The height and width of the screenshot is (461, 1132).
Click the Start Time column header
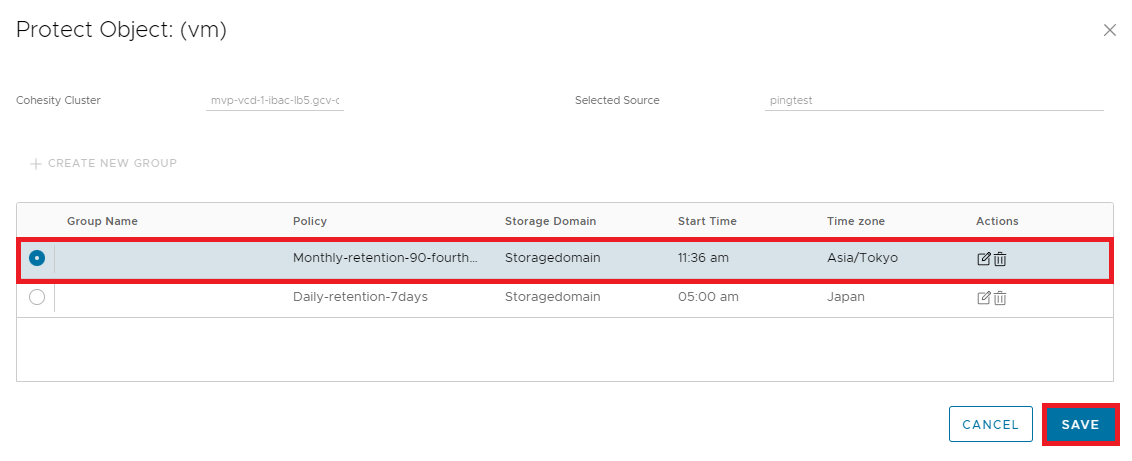click(x=708, y=221)
